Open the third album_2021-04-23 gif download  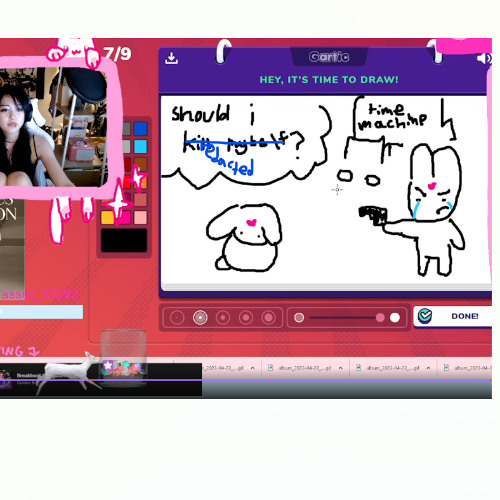pos(393,368)
